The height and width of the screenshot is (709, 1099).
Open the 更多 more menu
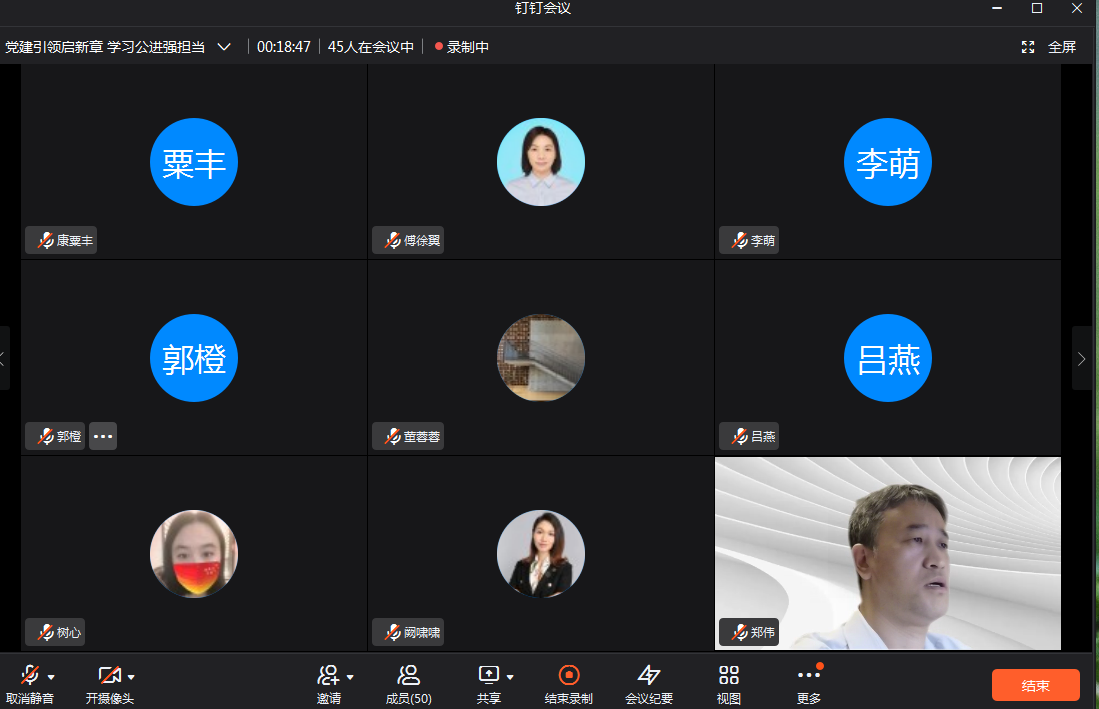(808, 683)
